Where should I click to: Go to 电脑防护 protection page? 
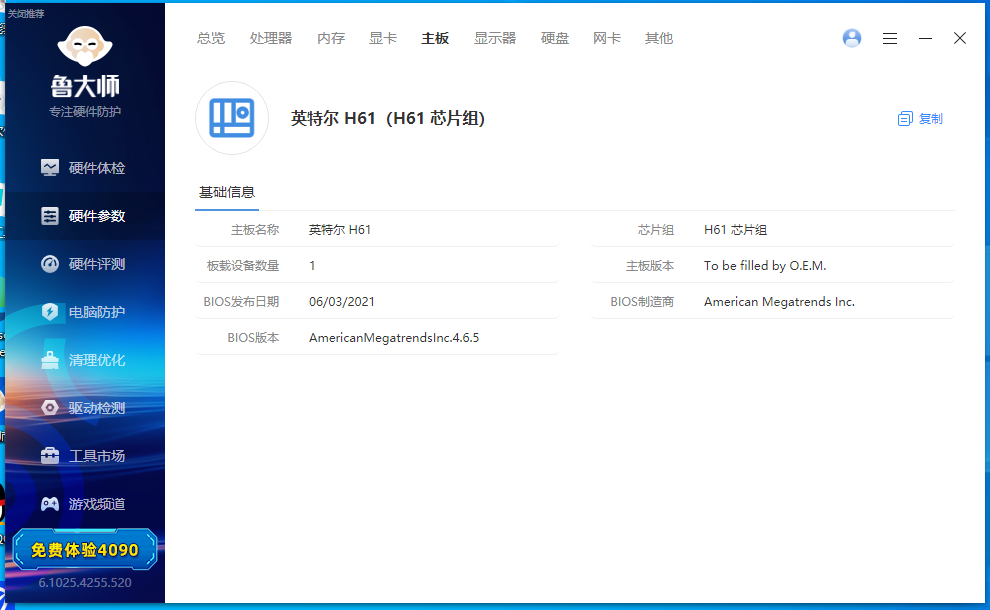pos(84,312)
